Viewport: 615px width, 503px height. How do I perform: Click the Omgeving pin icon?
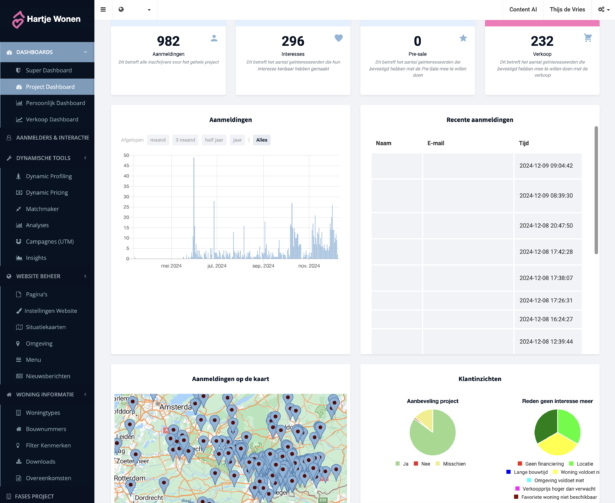18,344
